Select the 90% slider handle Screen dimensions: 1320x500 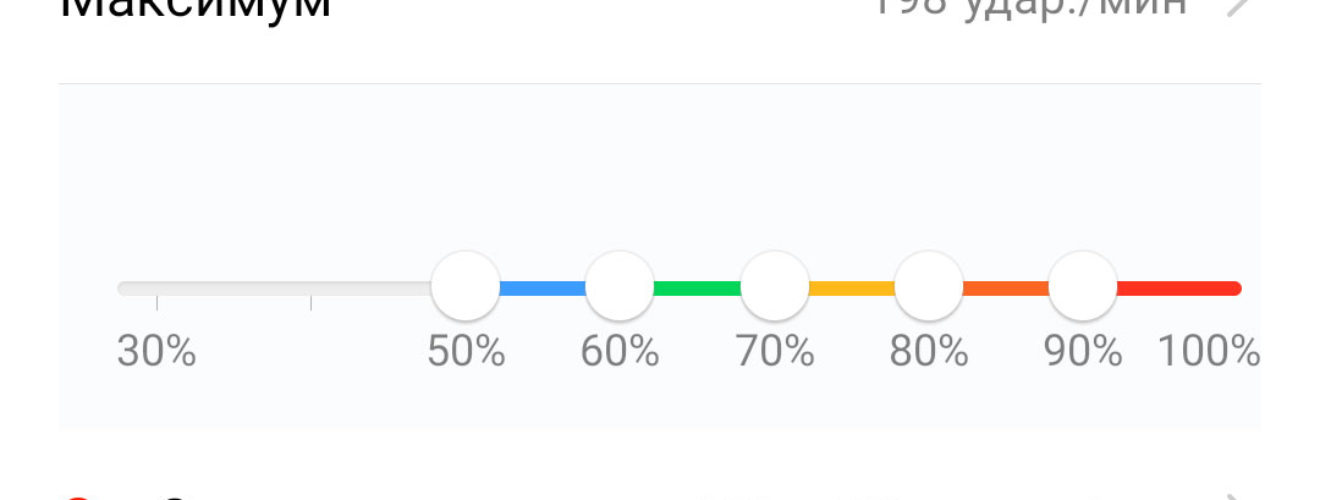coord(1082,286)
